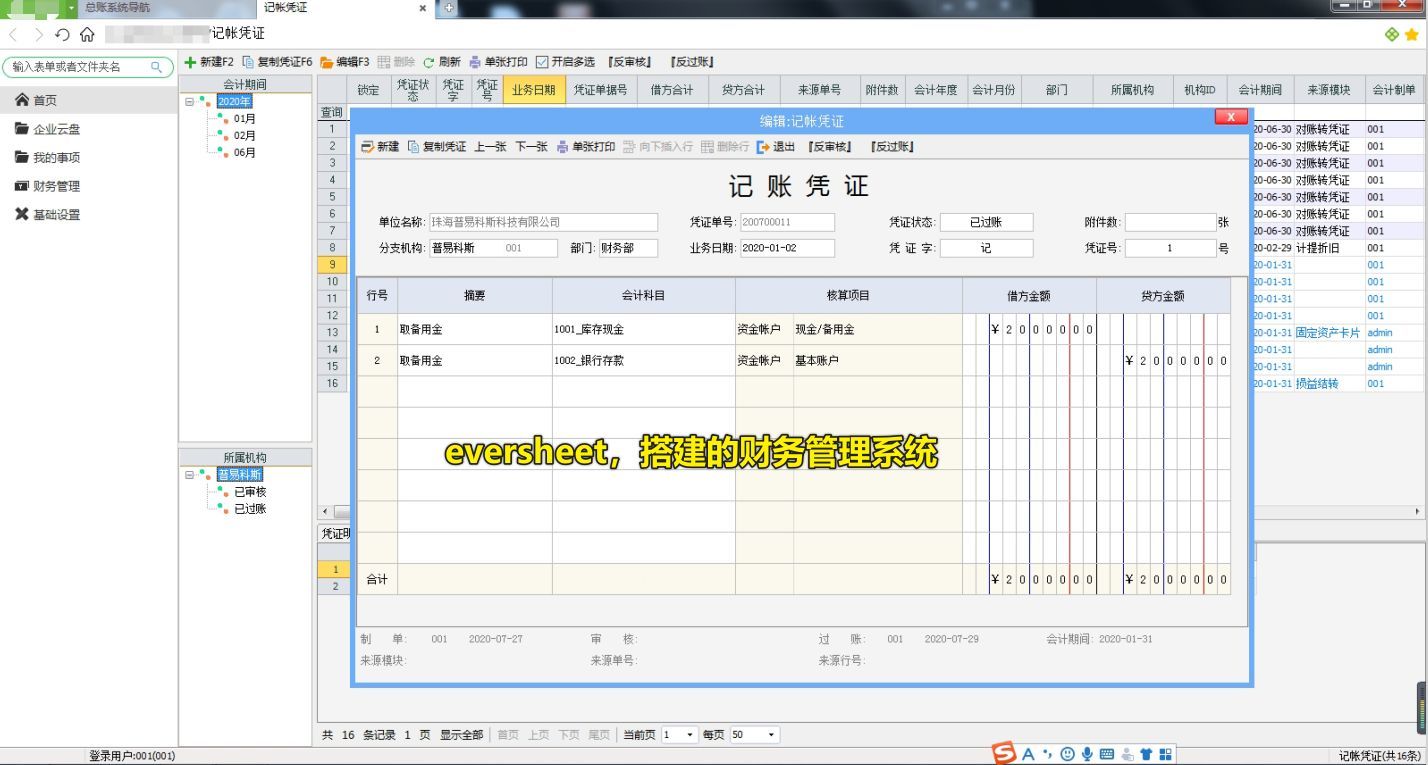The width and height of the screenshot is (1428, 765).
Task: Select the 06月 accounting period
Action: coord(245,153)
